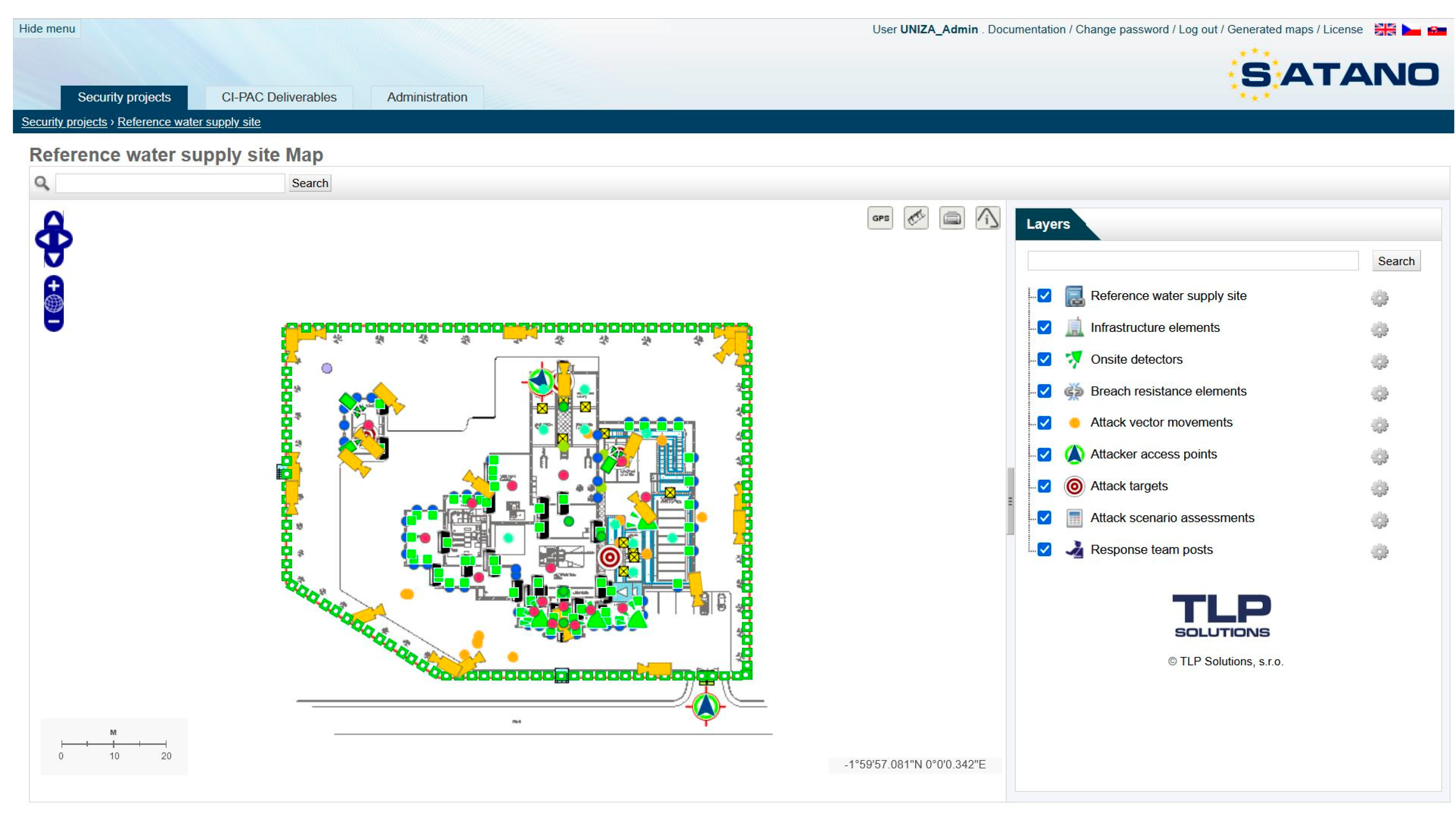This screenshot has height=824, width=1456.
Task: Switch language using the UK flag
Action: [x=1386, y=29]
